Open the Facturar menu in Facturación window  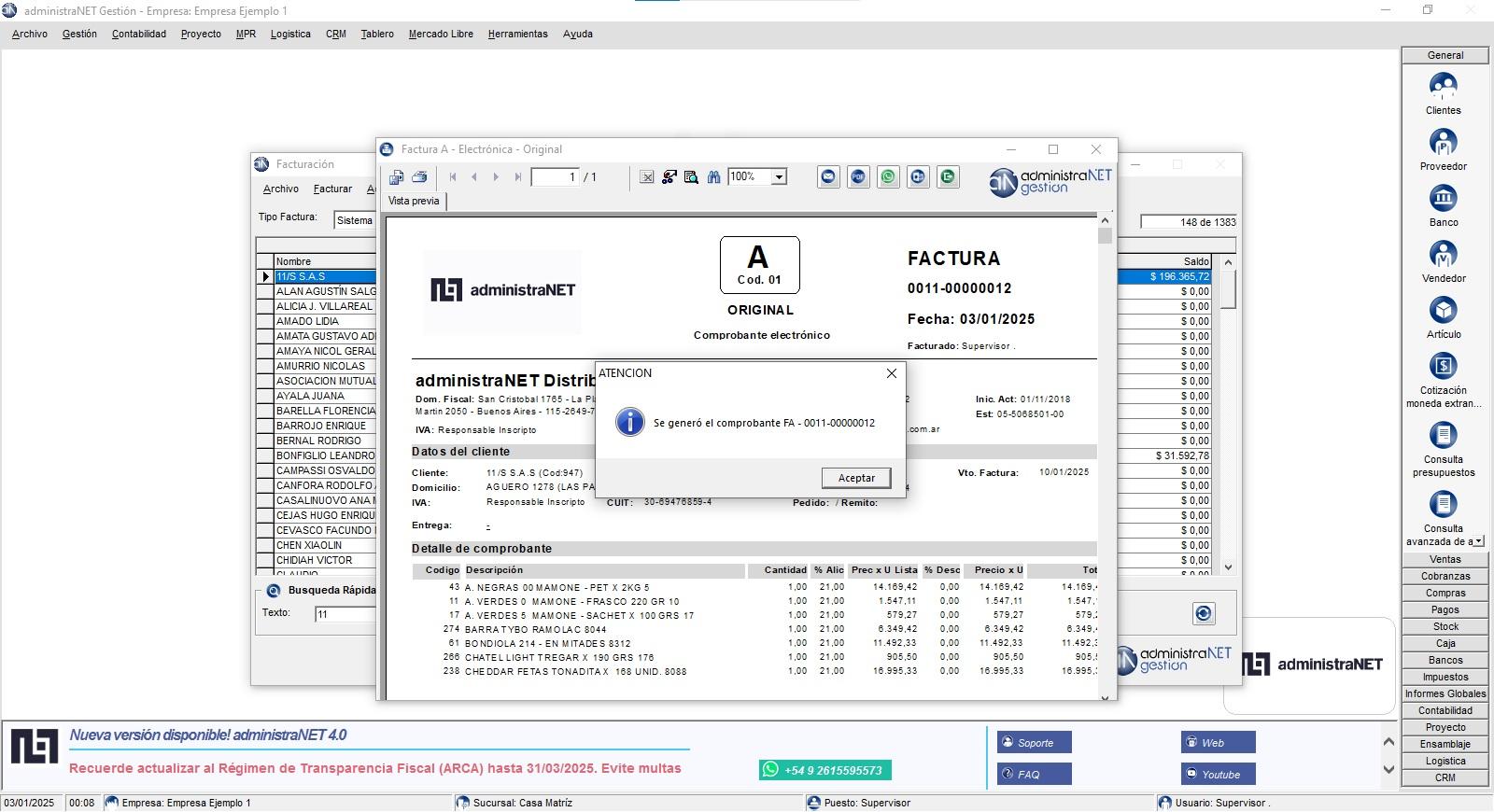pyautogui.click(x=332, y=189)
